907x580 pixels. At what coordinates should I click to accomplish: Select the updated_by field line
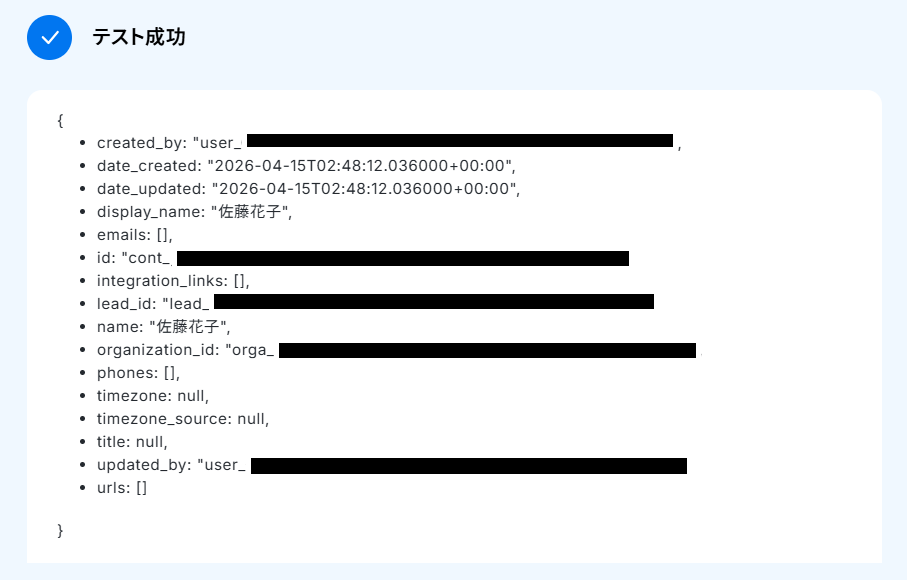392,466
